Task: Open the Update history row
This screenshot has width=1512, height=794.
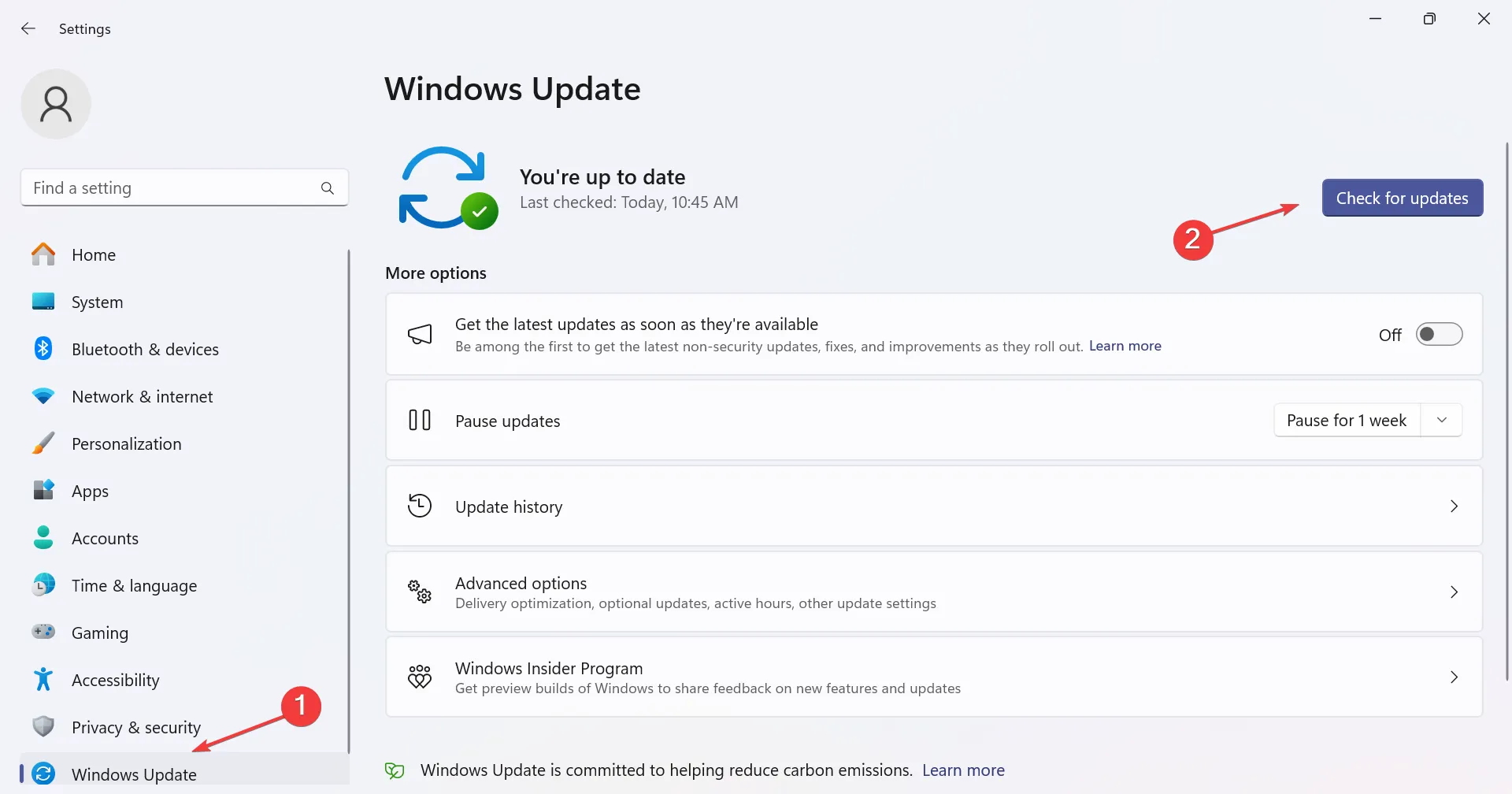Action: point(934,506)
